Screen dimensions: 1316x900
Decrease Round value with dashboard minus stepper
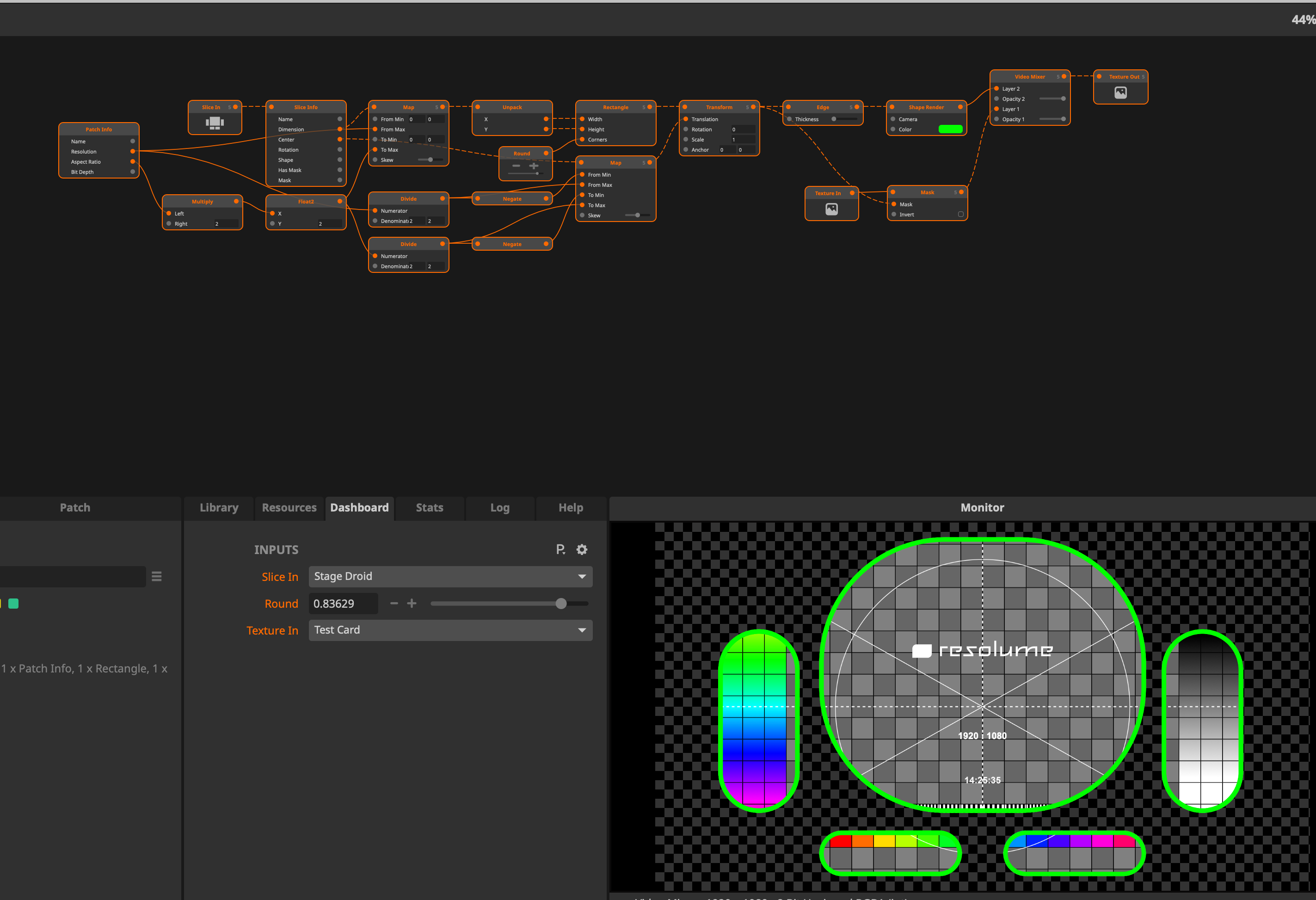tap(394, 604)
